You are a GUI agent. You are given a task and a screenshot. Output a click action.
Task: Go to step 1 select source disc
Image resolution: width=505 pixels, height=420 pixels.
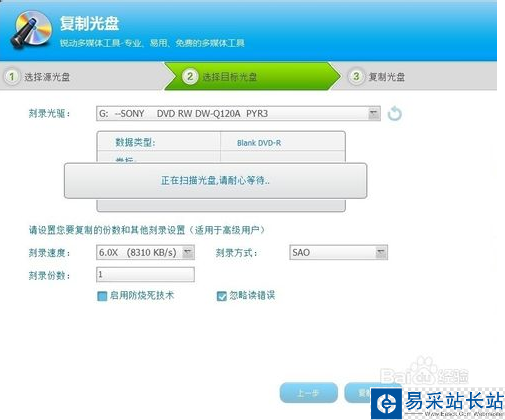37,76
